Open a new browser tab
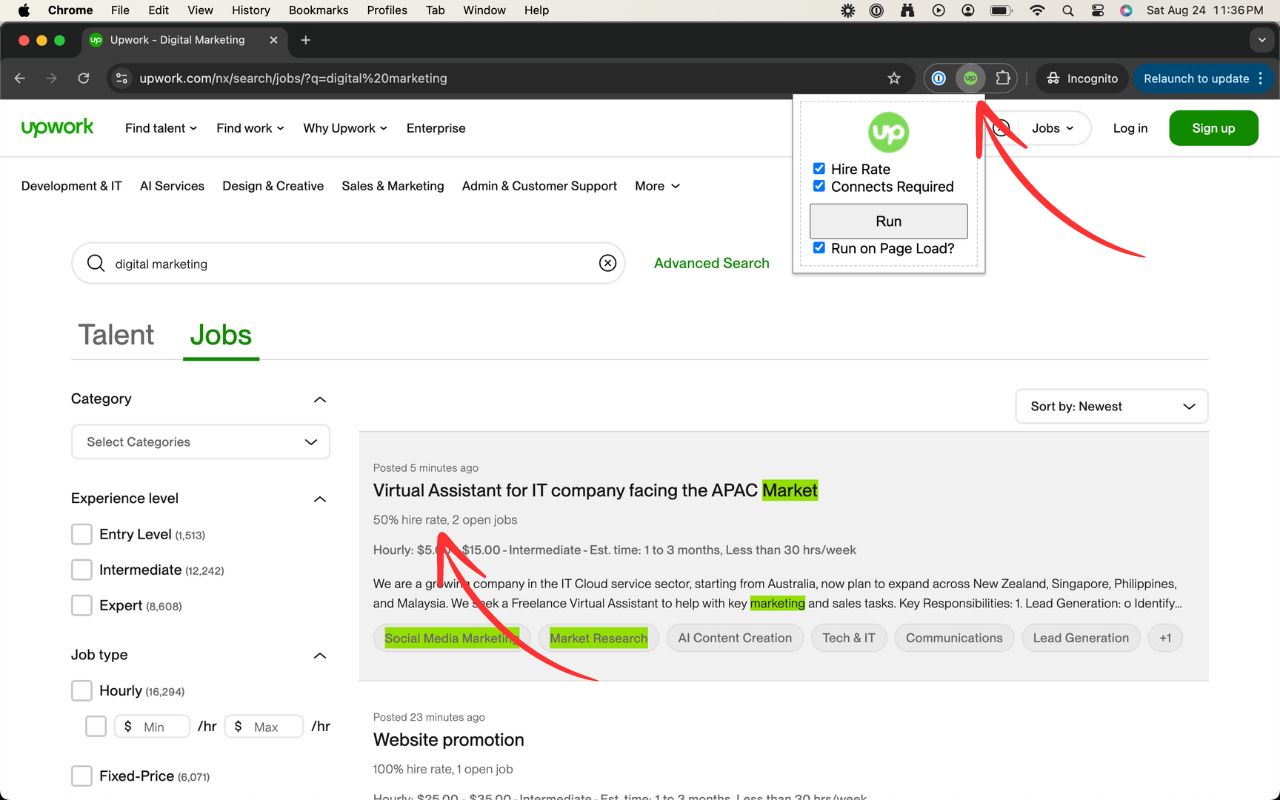This screenshot has width=1280, height=800. click(306, 40)
